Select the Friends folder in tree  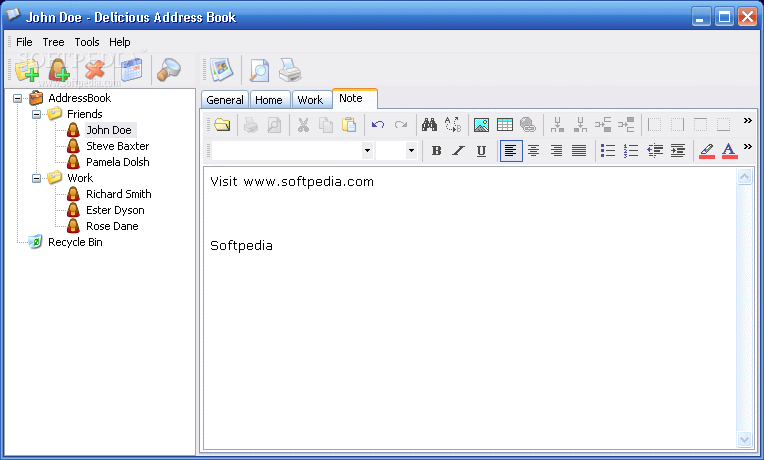(x=84, y=114)
